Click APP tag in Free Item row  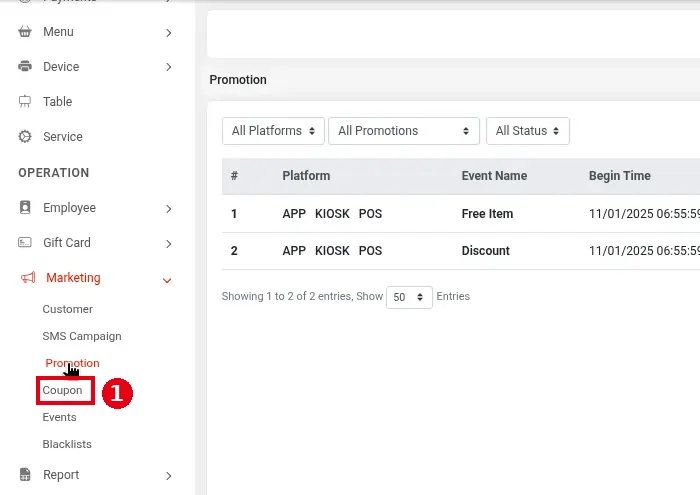294,214
